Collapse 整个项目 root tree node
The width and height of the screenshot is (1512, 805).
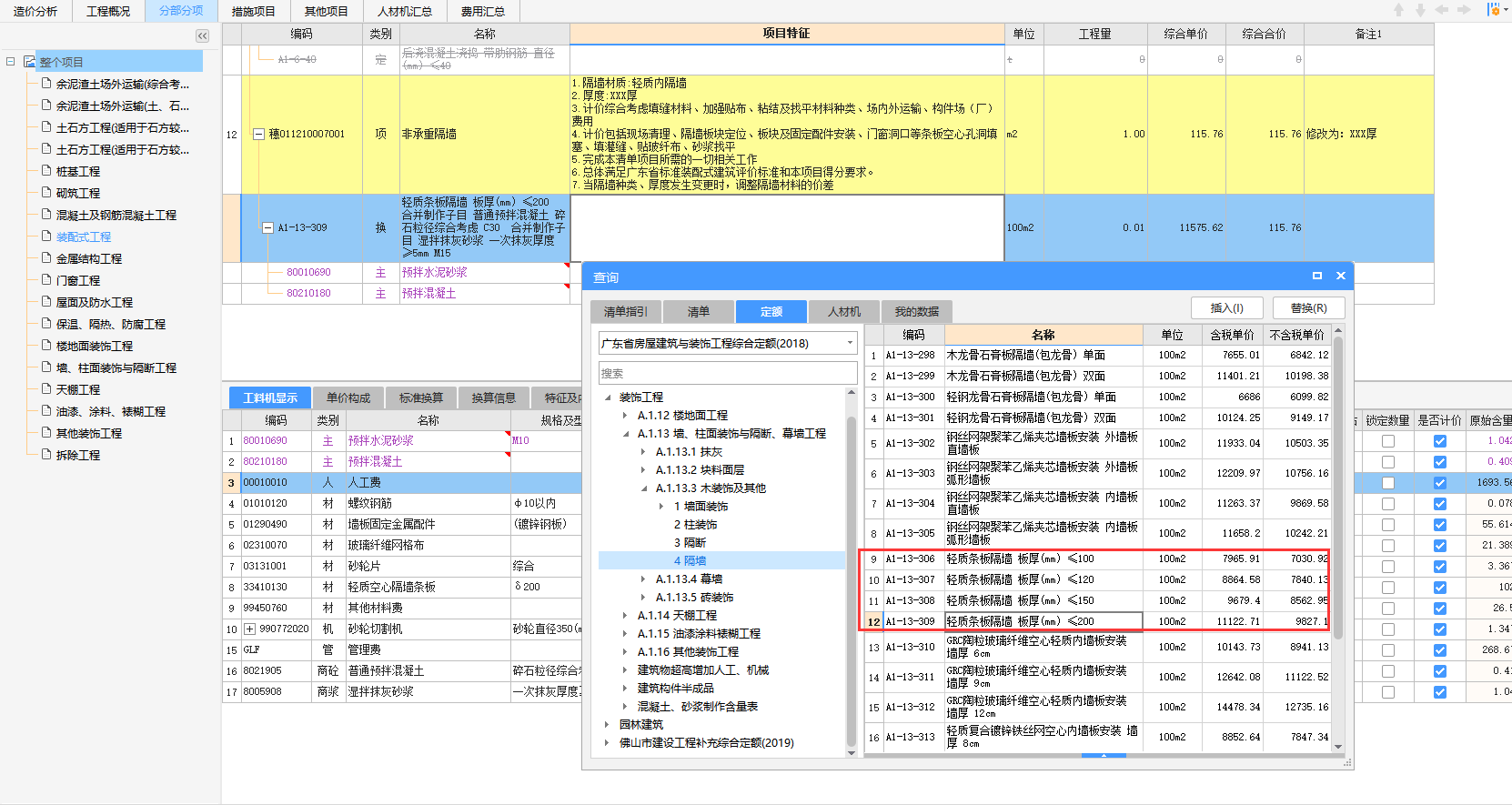(11, 62)
